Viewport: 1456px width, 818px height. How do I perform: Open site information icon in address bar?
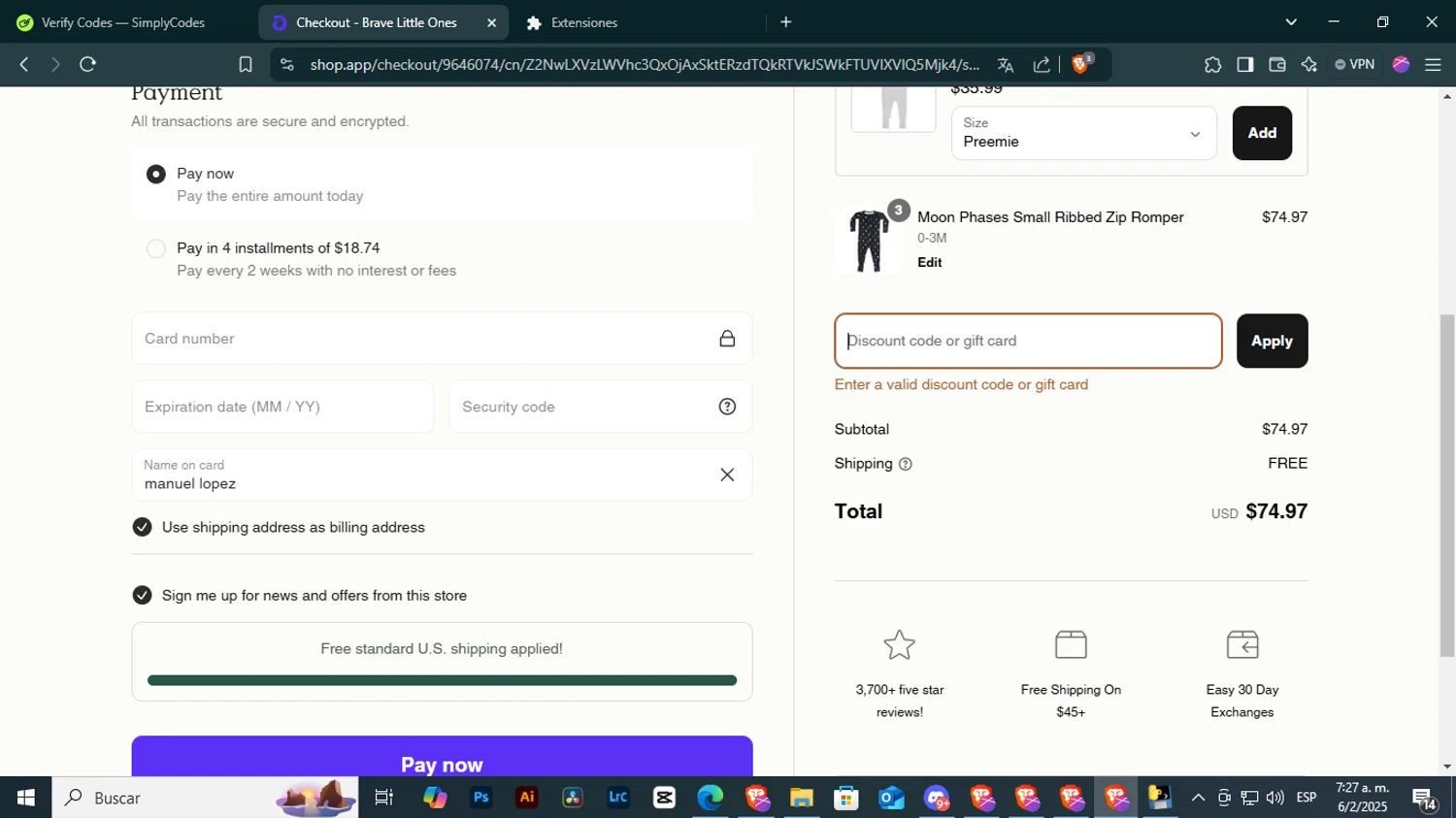[x=286, y=64]
